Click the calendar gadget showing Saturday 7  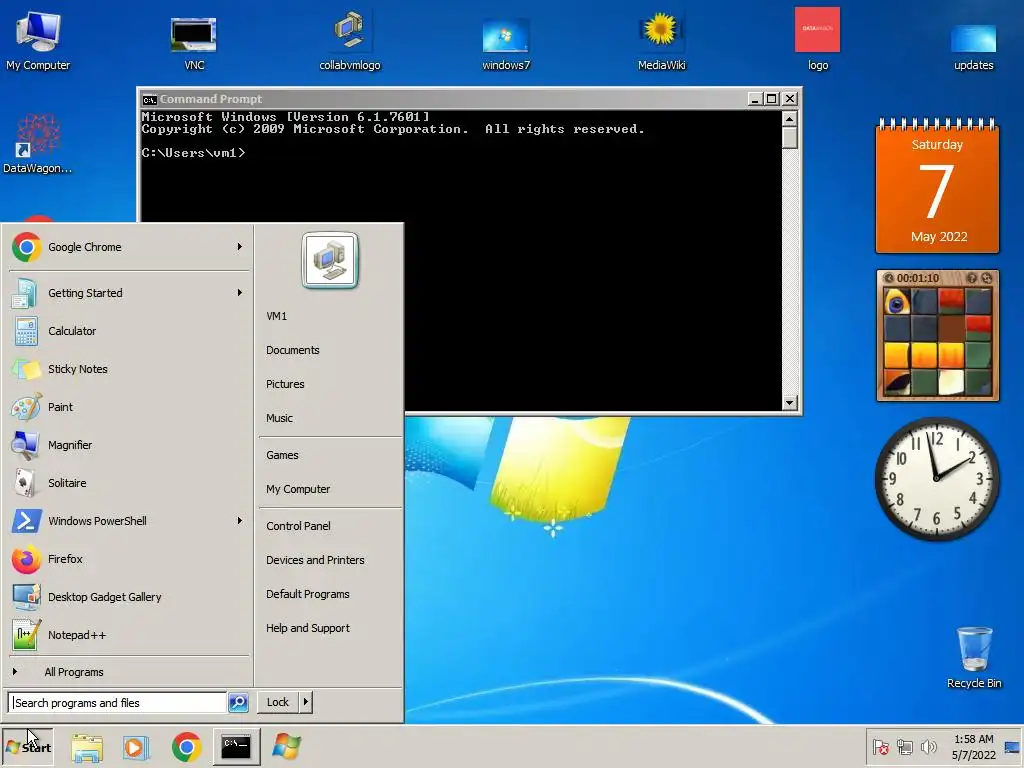(937, 185)
